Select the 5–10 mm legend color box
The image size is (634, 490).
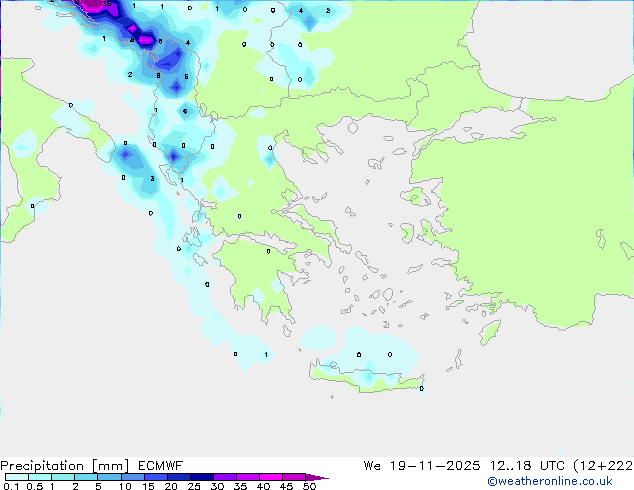pos(109,477)
